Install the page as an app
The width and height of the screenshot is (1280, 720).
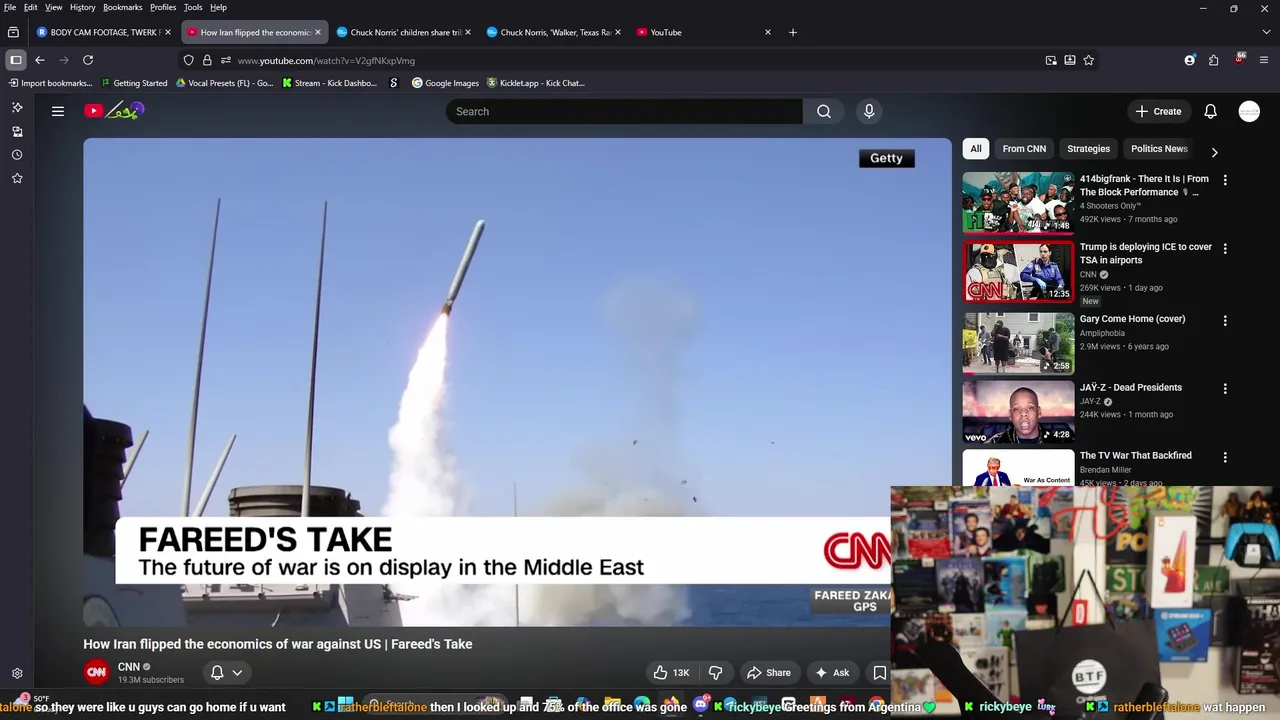[x=1069, y=60]
